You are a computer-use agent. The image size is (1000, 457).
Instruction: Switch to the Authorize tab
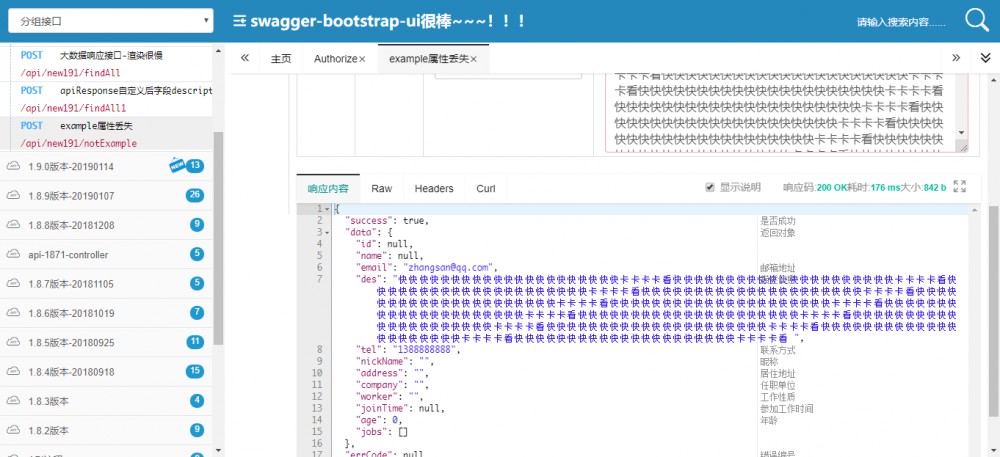click(339, 59)
